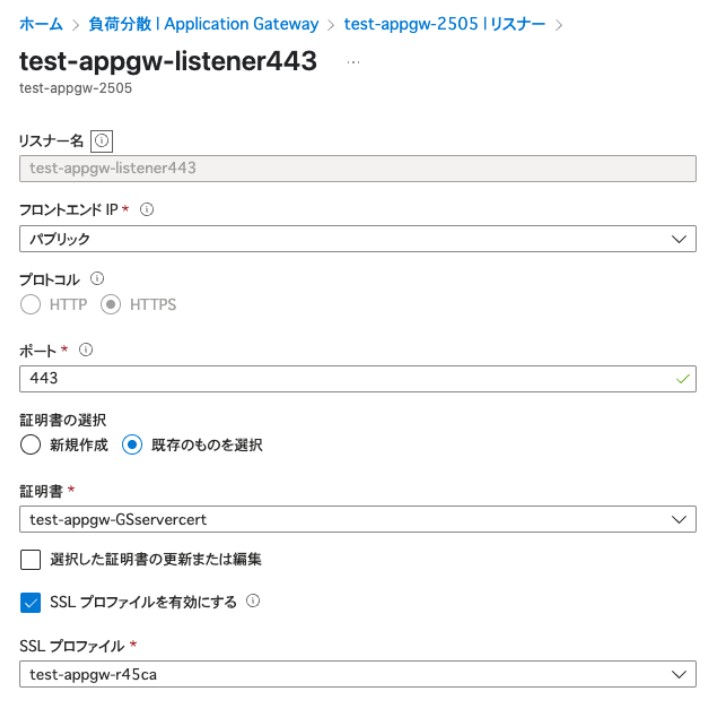The image size is (722, 718).
Task: Expand the 証明書 dropdown list
Action: point(357,519)
